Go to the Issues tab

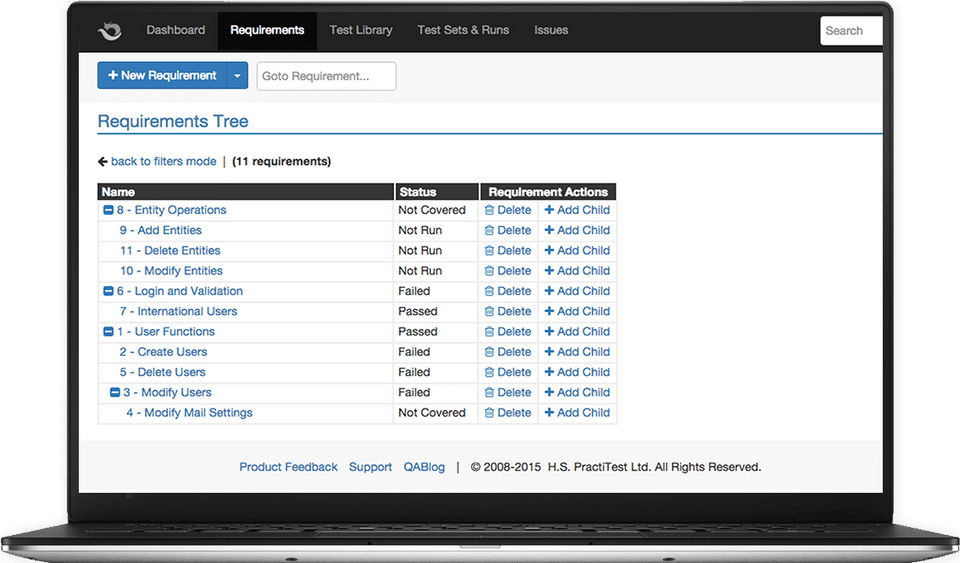pyautogui.click(x=551, y=30)
